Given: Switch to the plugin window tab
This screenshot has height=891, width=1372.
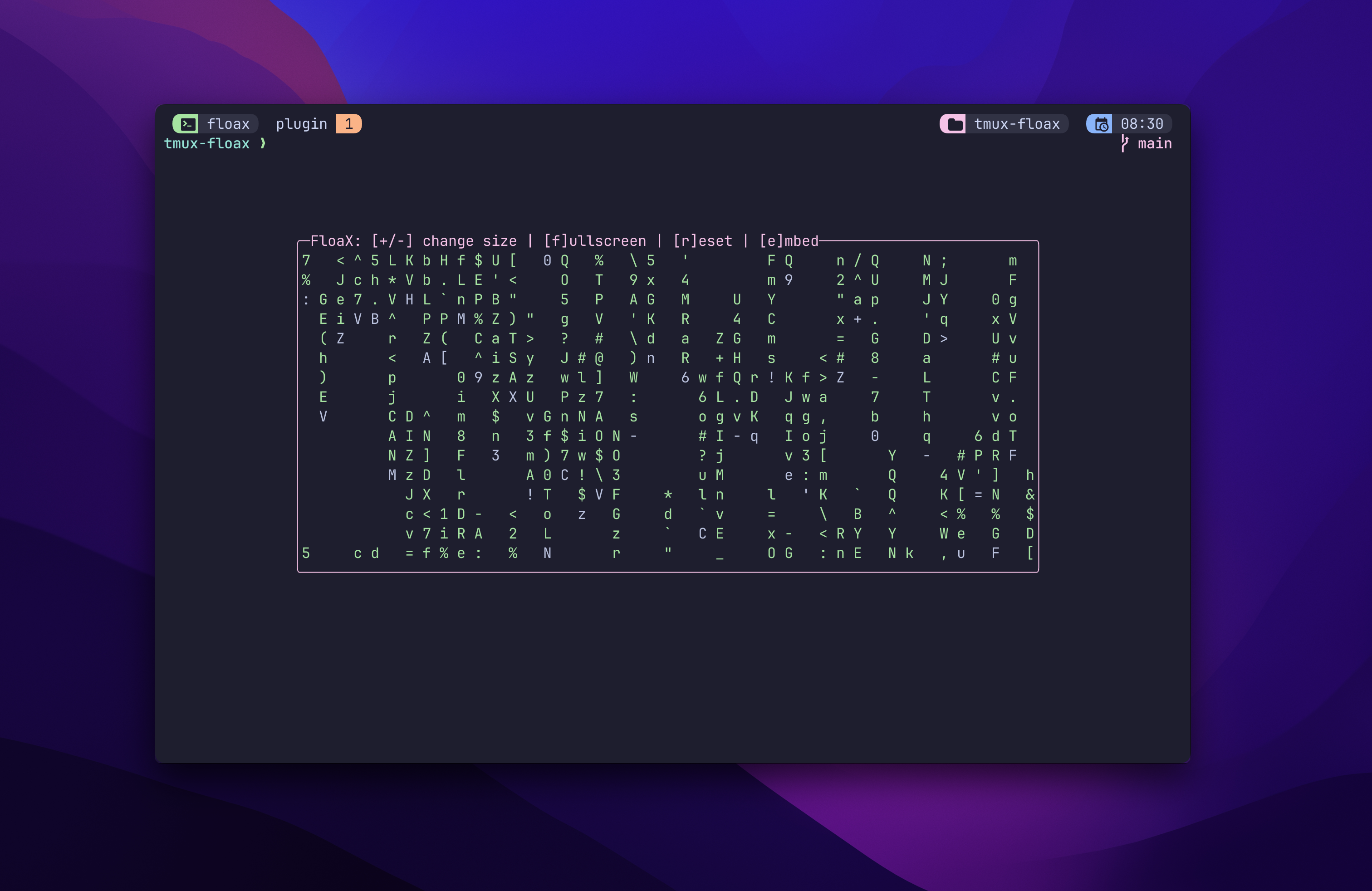Looking at the screenshot, I should click(x=302, y=124).
